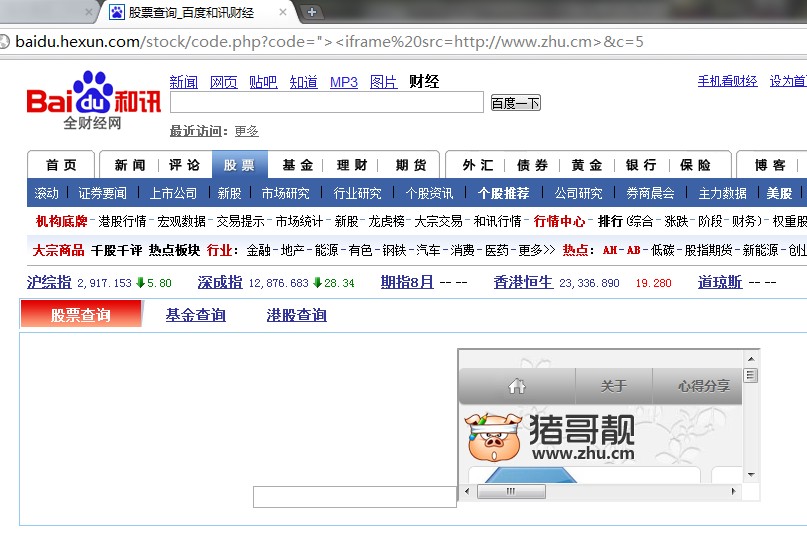
Task: Open 公司研究 in the blue submenu
Action: pos(578,193)
